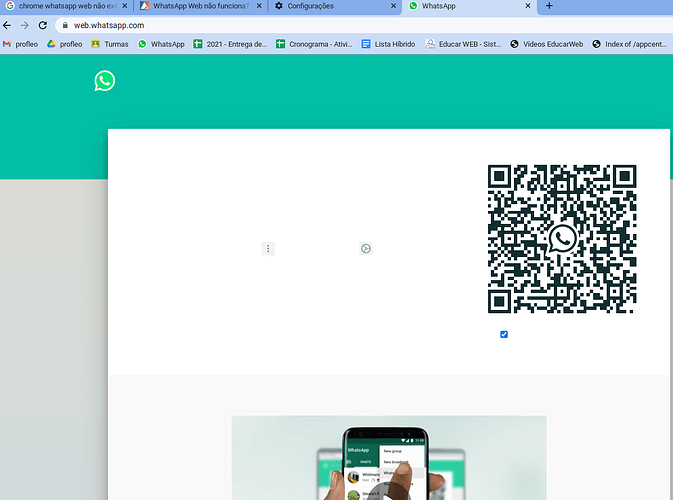Click the browser forward arrow
Screen dimensions: 673x500
point(24,25)
